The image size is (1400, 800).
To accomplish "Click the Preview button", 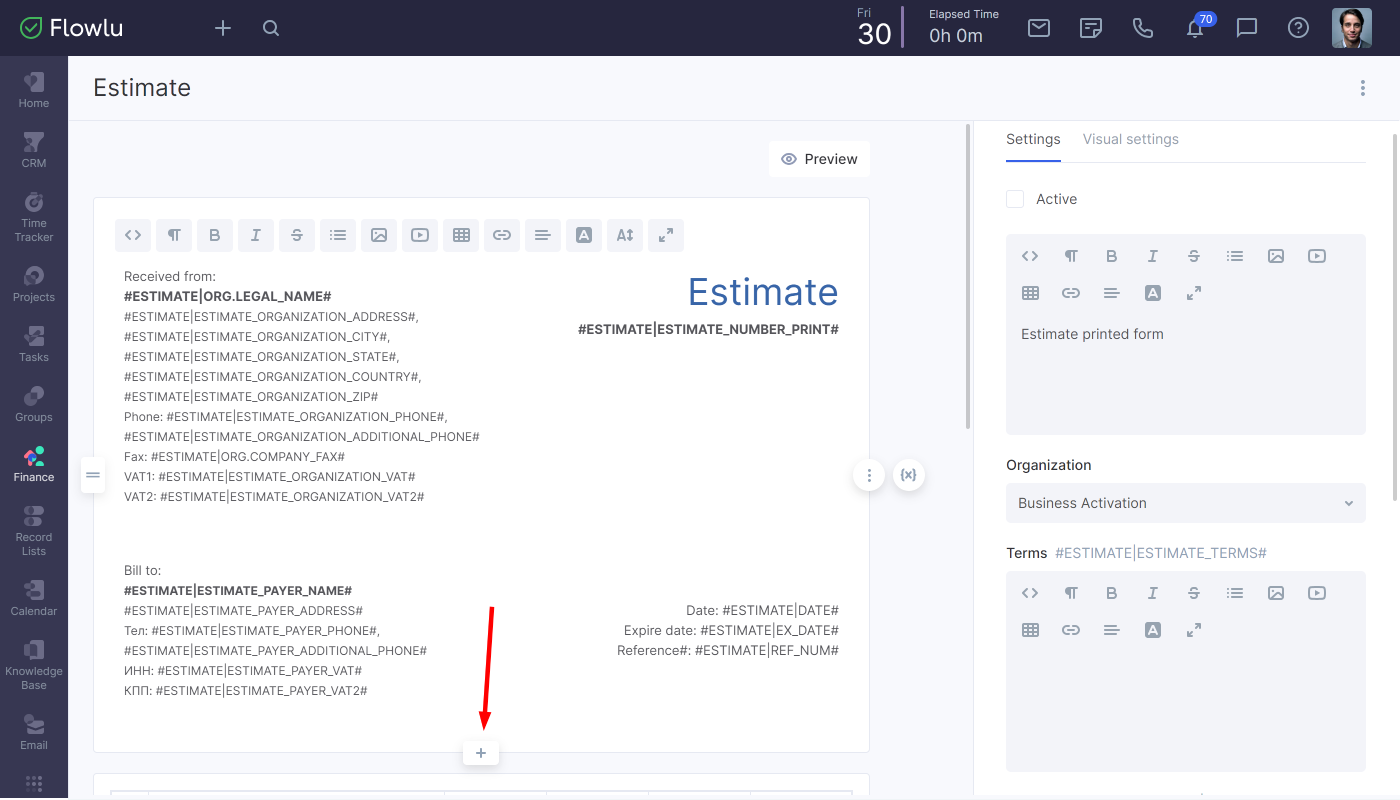I will [x=819, y=159].
